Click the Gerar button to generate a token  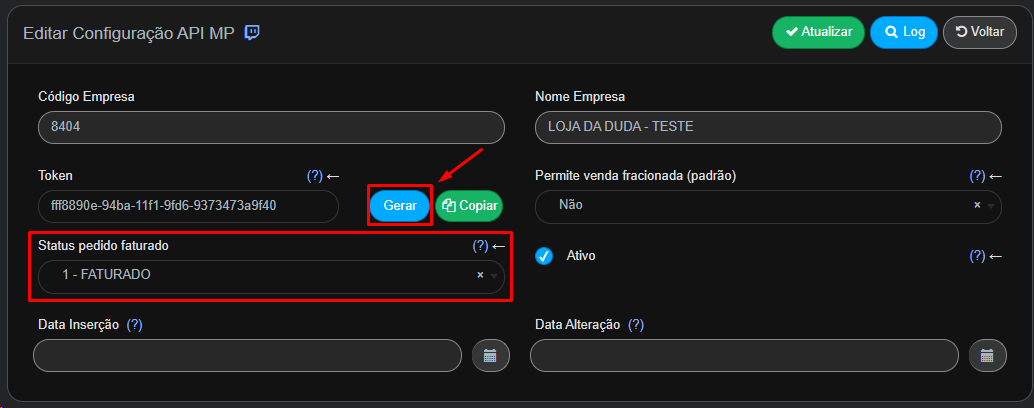pyautogui.click(x=400, y=206)
